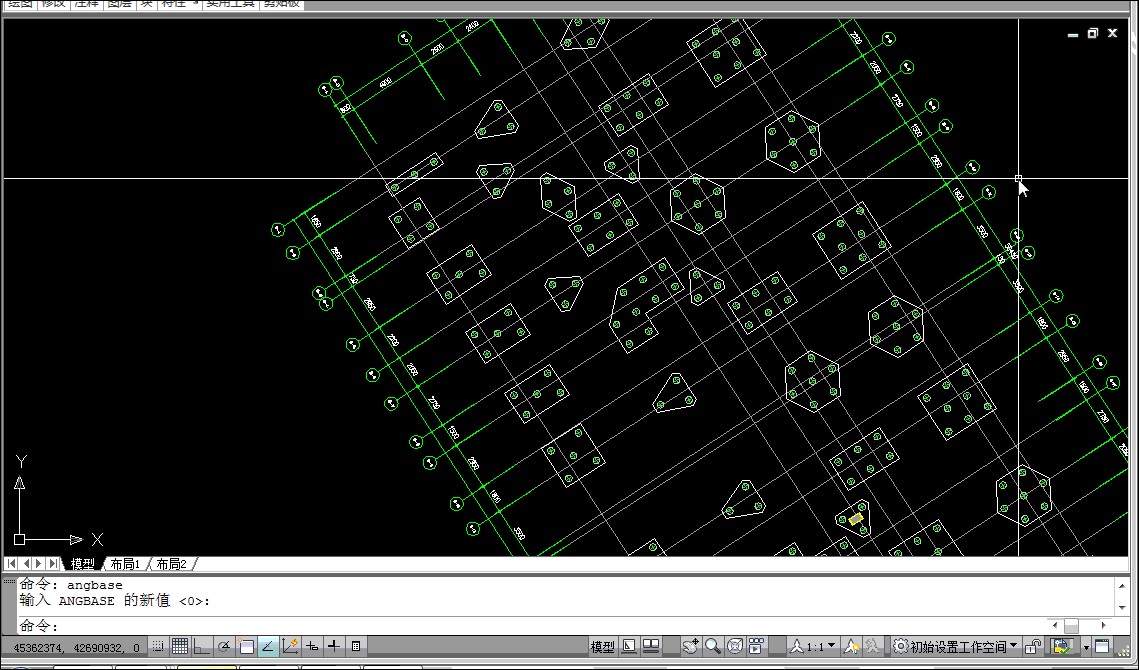Open the 图层 ribbon panel title
This screenshot has height=670, width=1139.
[x=119, y=4]
